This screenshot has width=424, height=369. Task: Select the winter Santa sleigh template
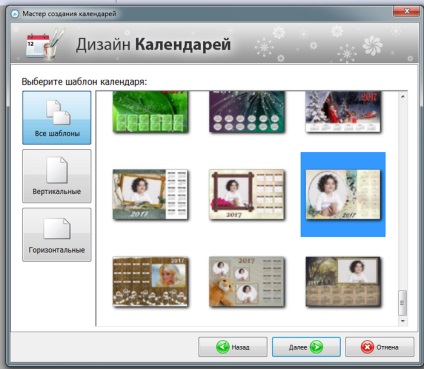[x=343, y=112]
